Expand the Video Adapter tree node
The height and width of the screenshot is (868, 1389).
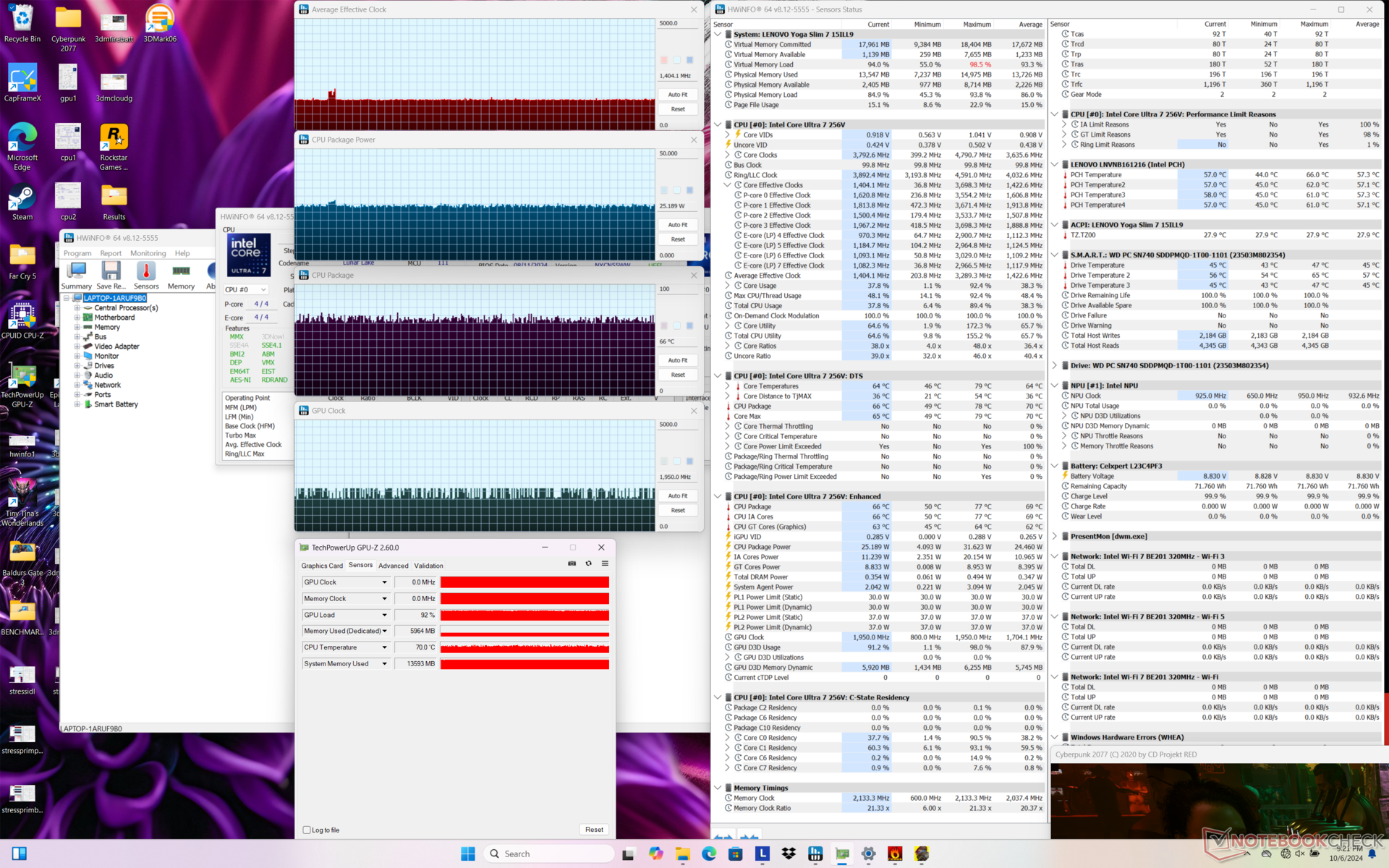point(77,346)
